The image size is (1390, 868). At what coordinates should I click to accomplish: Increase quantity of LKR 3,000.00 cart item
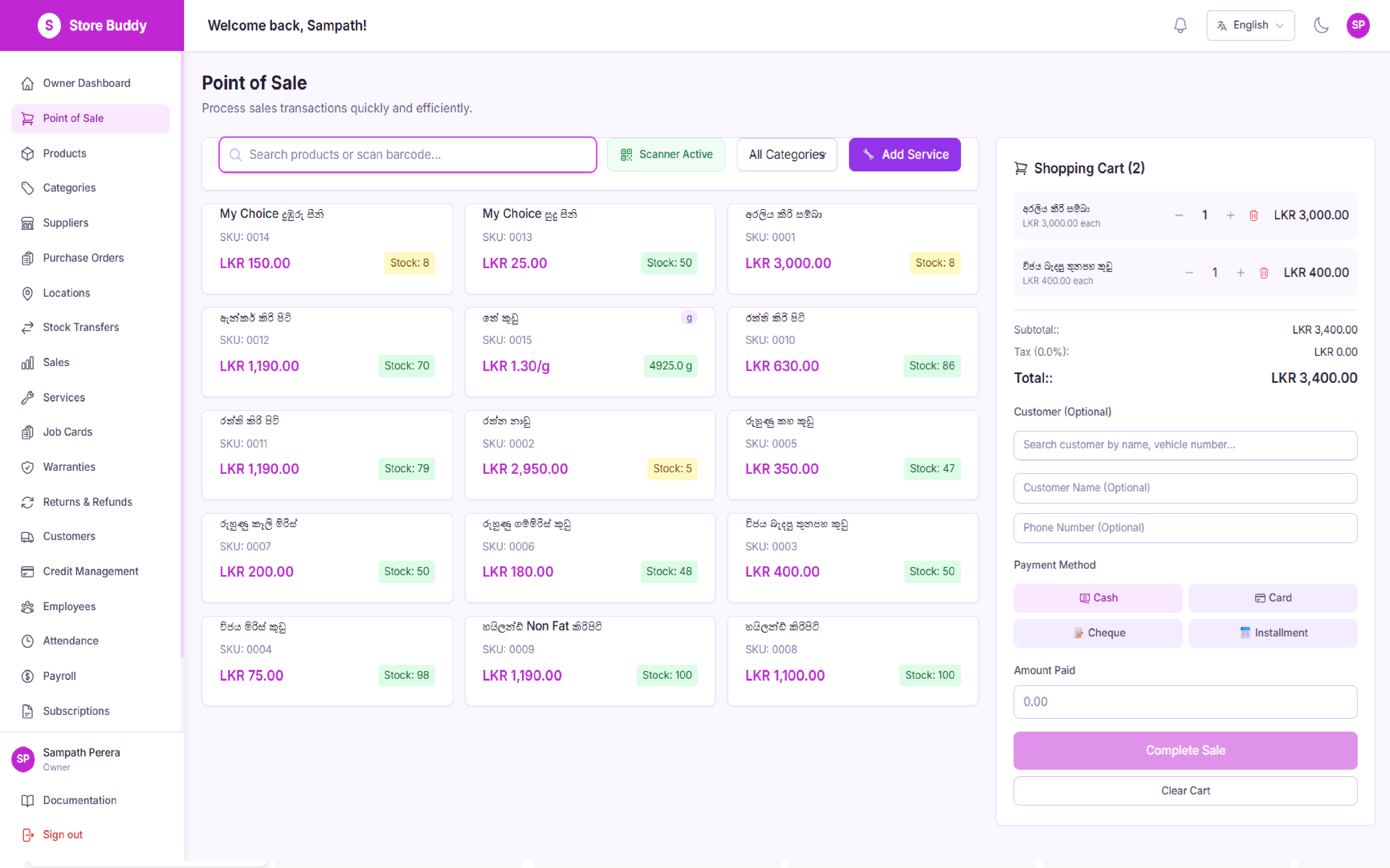click(x=1230, y=215)
